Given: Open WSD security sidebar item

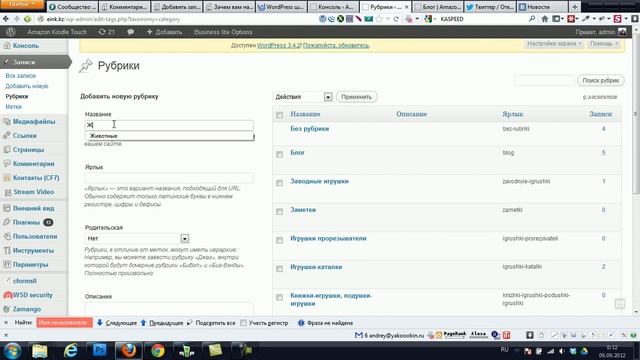Looking at the screenshot, I should tap(32, 295).
